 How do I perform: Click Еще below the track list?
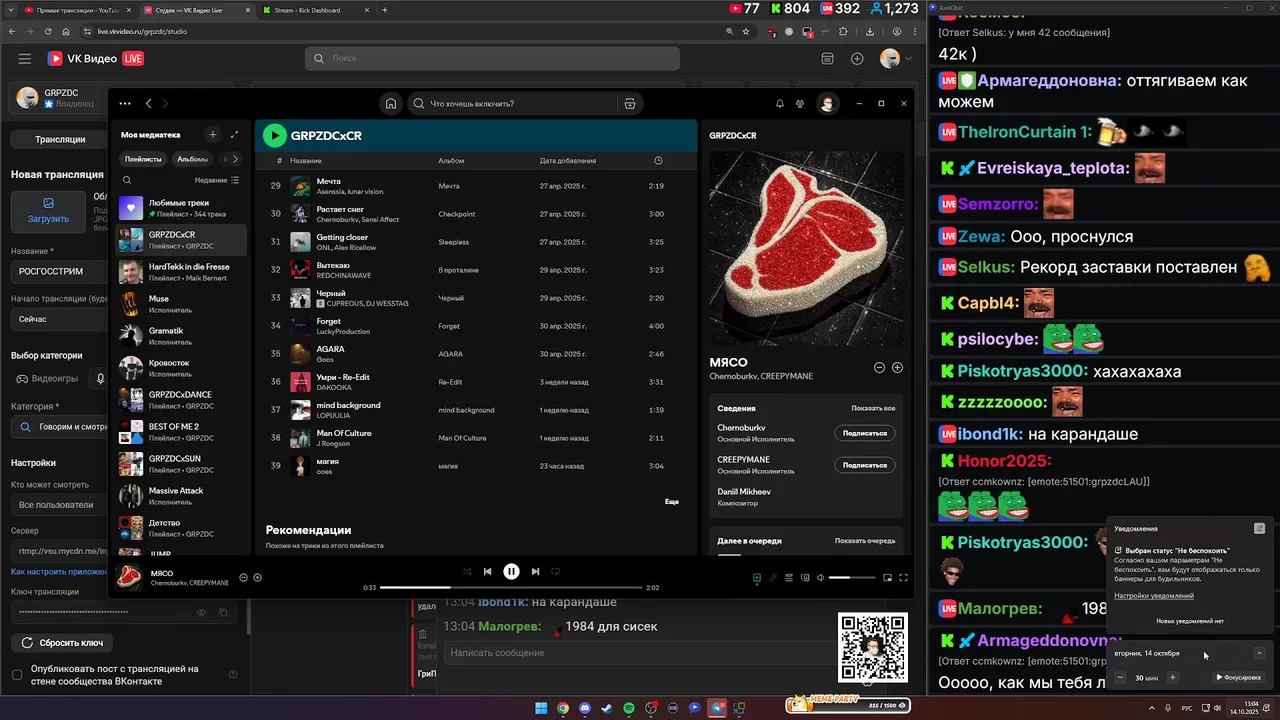[x=672, y=501]
